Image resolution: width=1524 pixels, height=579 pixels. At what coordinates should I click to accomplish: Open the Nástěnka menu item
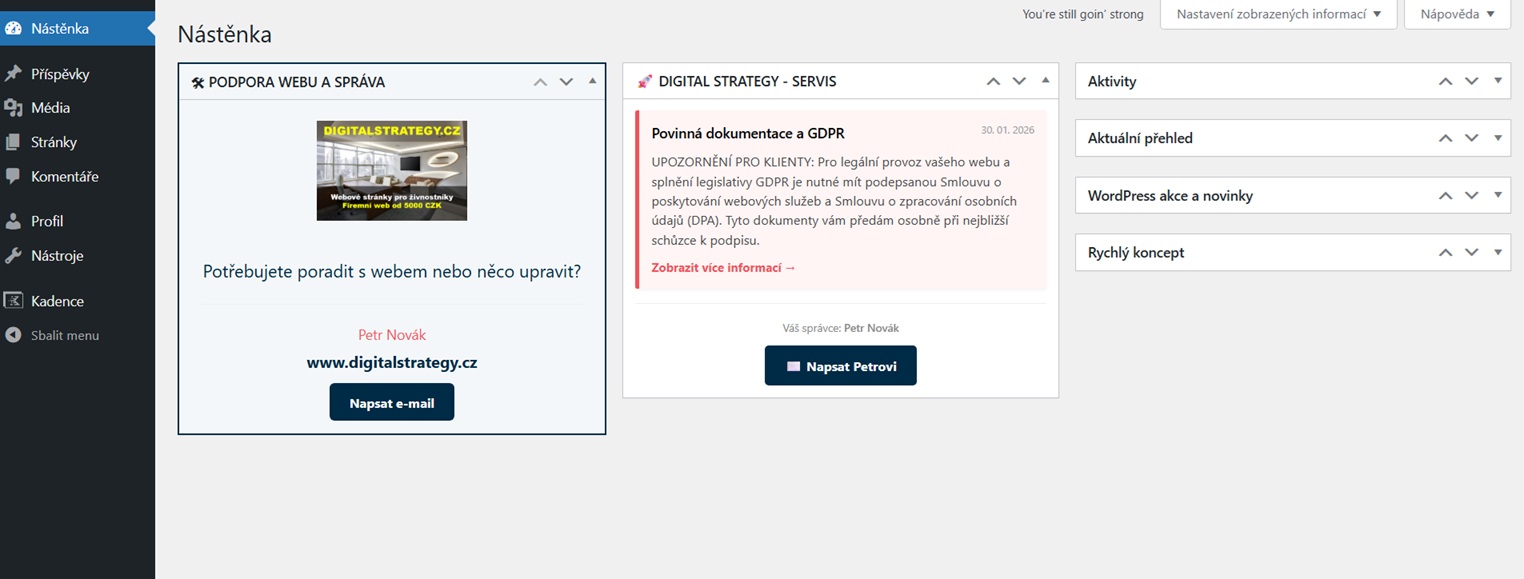pyautogui.click(x=60, y=28)
